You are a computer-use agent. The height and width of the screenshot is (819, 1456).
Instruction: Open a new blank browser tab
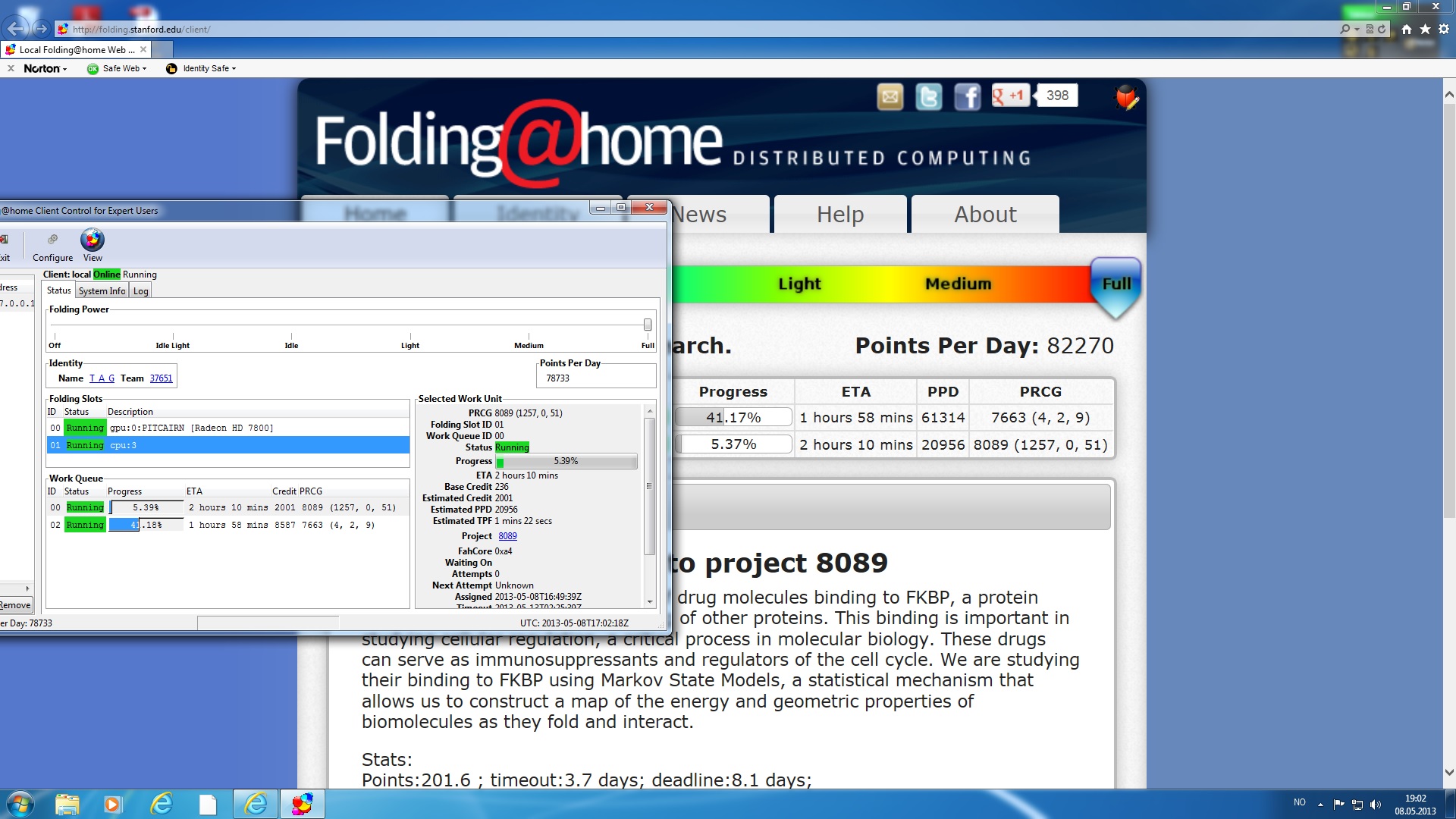tap(162, 49)
